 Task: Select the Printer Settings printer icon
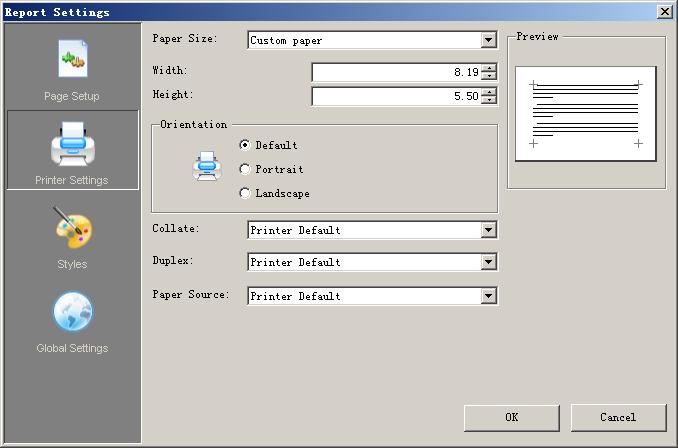[x=72, y=145]
